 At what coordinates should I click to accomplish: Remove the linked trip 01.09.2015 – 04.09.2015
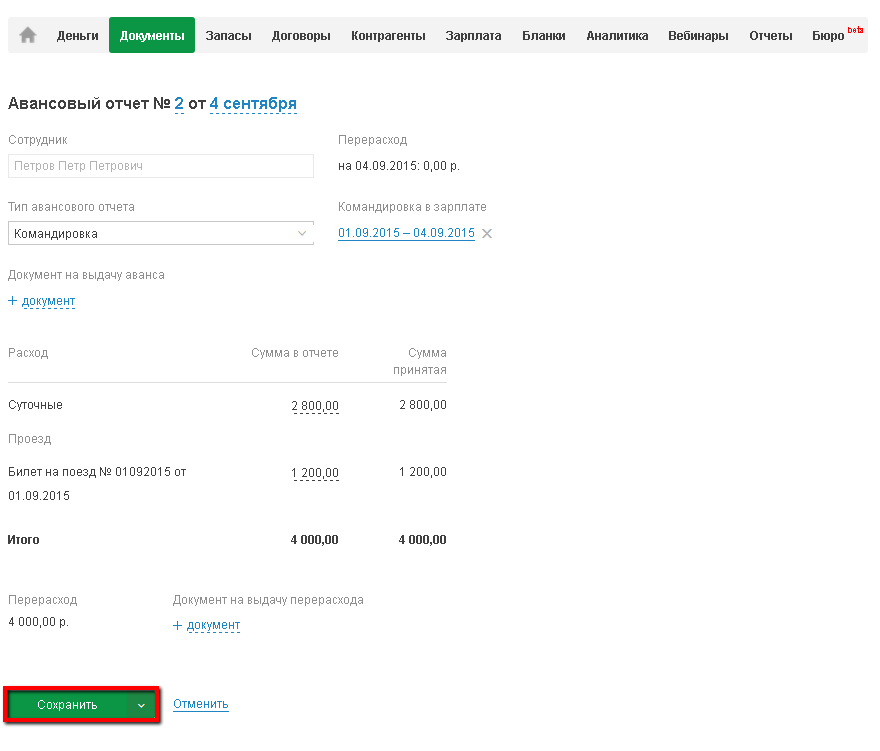point(487,233)
